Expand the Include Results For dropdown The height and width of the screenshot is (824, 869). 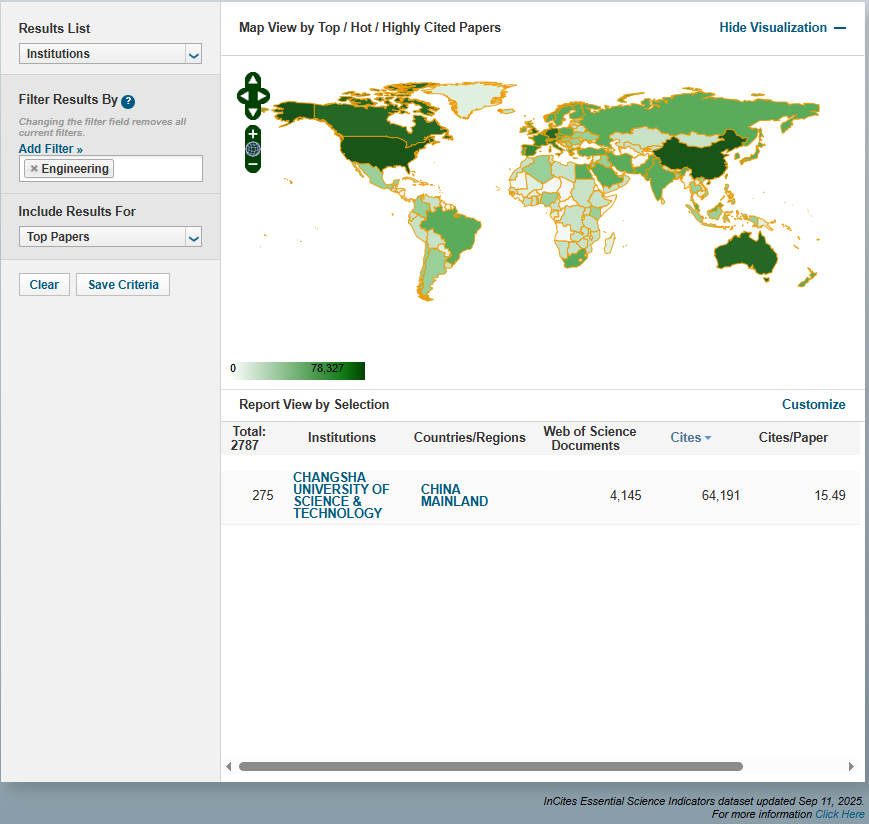111,237
